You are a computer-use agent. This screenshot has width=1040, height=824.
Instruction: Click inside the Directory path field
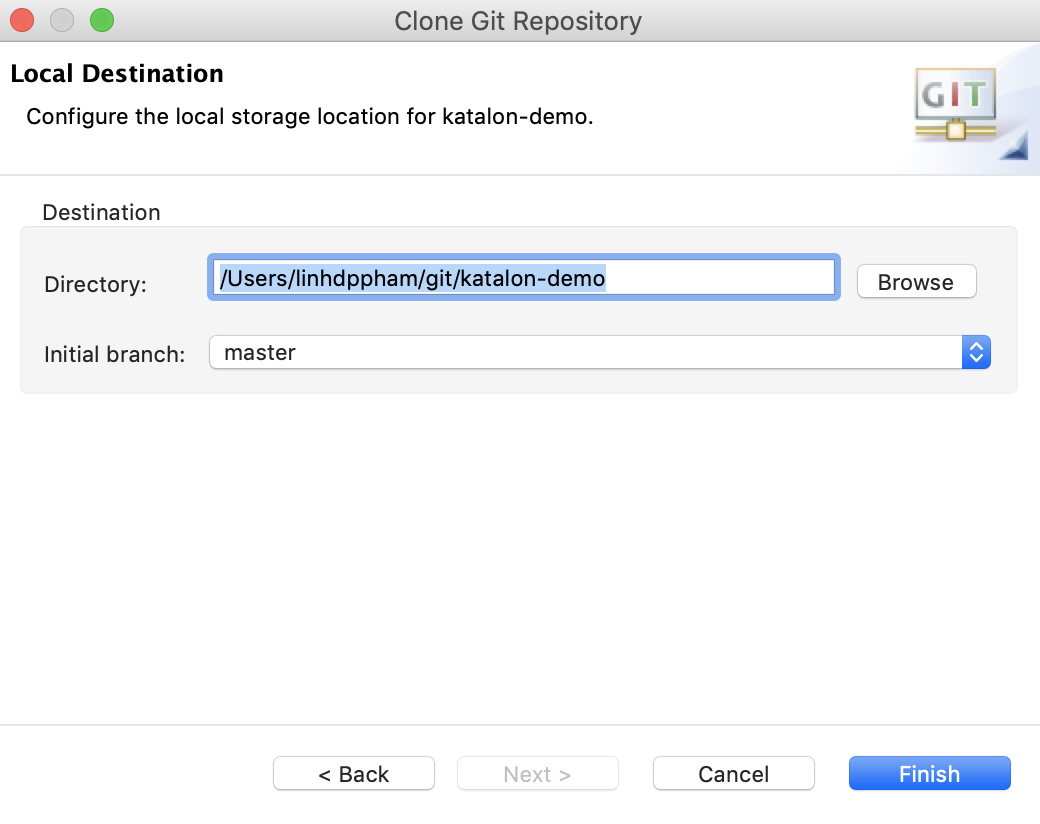pyautogui.click(x=720, y=278)
